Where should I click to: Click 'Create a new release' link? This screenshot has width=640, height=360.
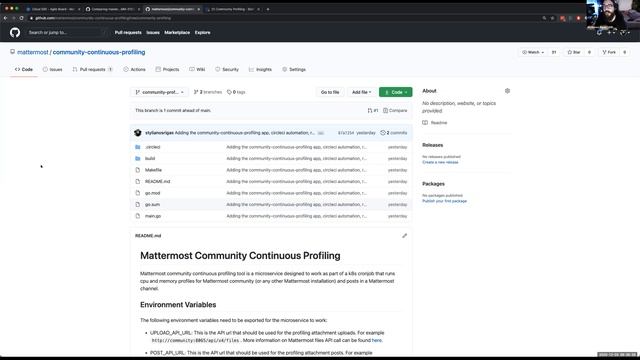pyautogui.click(x=440, y=162)
